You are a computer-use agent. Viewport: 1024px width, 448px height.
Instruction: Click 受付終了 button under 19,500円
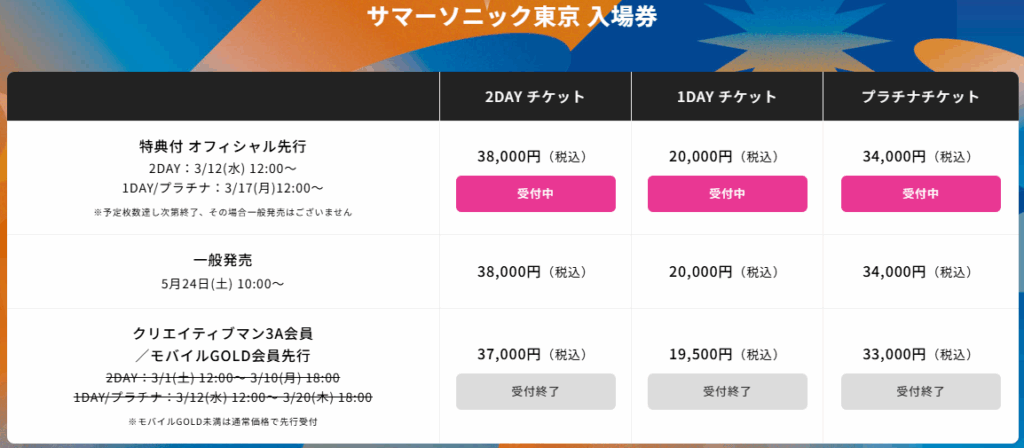(728, 392)
